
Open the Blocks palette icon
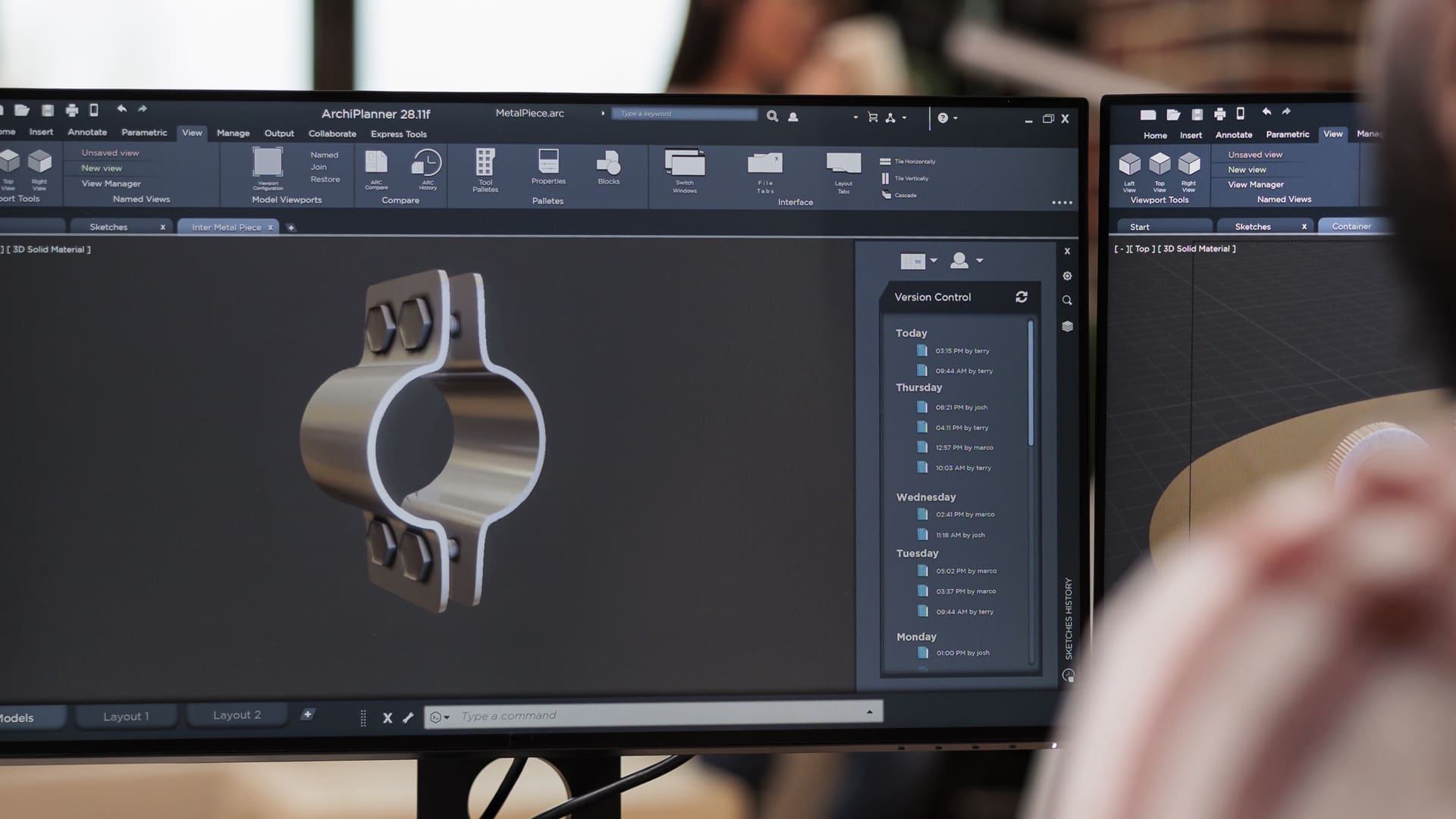pos(608,164)
